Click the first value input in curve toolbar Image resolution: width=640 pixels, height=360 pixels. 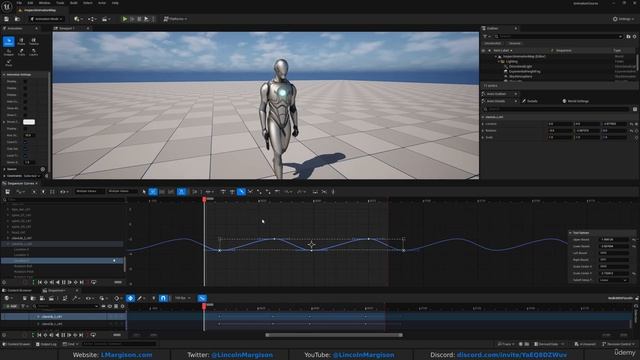[90, 191]
